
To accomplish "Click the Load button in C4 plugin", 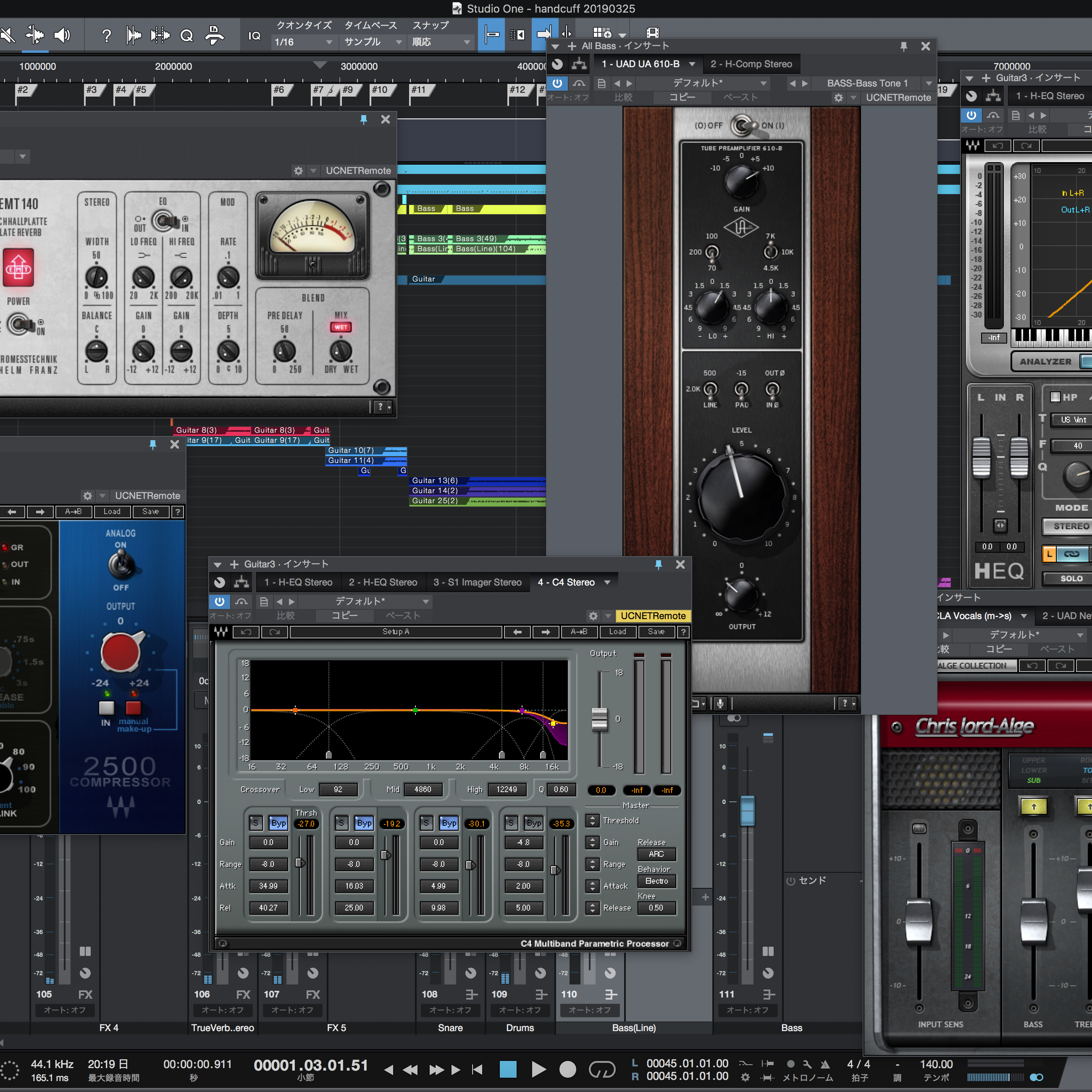I will [617, 631].
